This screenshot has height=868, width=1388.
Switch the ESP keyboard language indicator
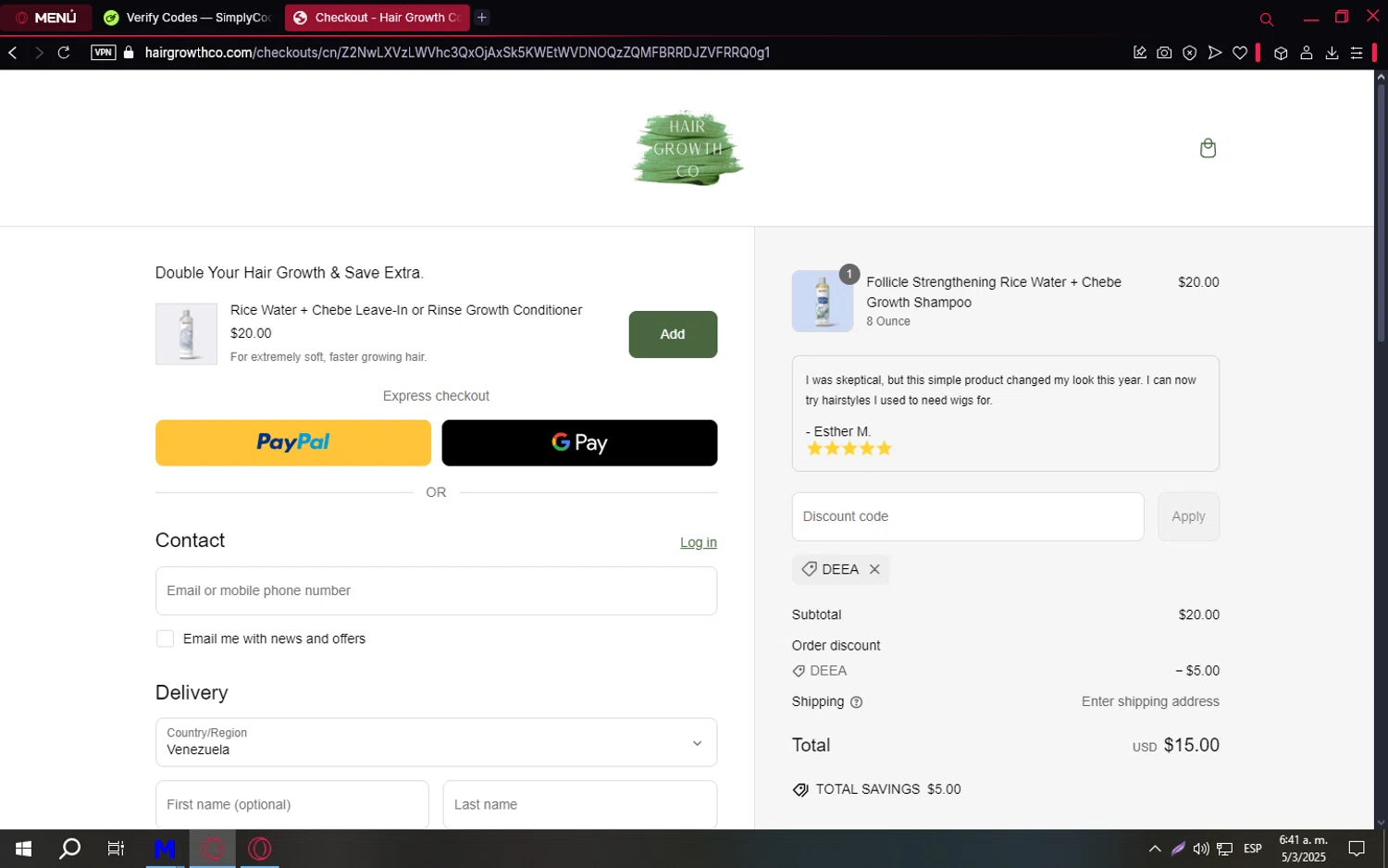point(1253,849)
